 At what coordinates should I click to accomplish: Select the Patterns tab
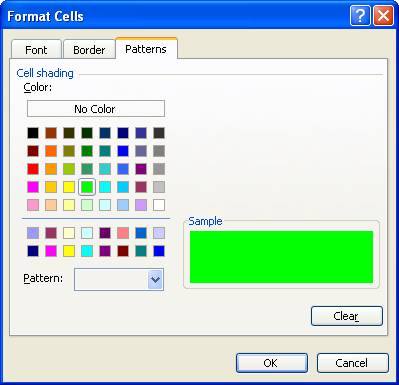146,49
